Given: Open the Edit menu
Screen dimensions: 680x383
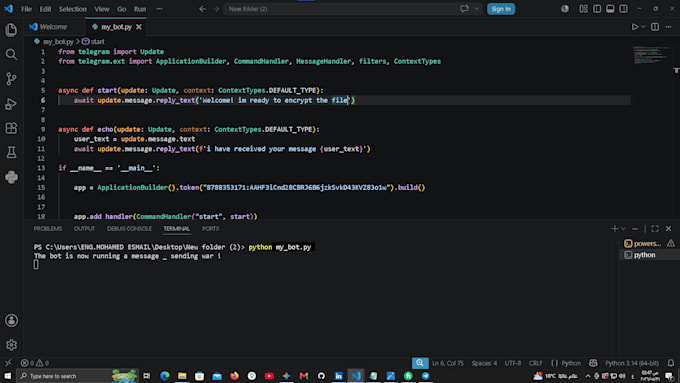Looking at the screenshot, I should (x=45, y=9).
